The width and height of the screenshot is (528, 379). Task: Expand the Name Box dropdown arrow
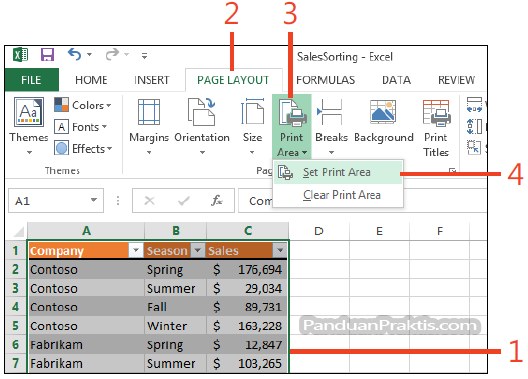[94, 200]
